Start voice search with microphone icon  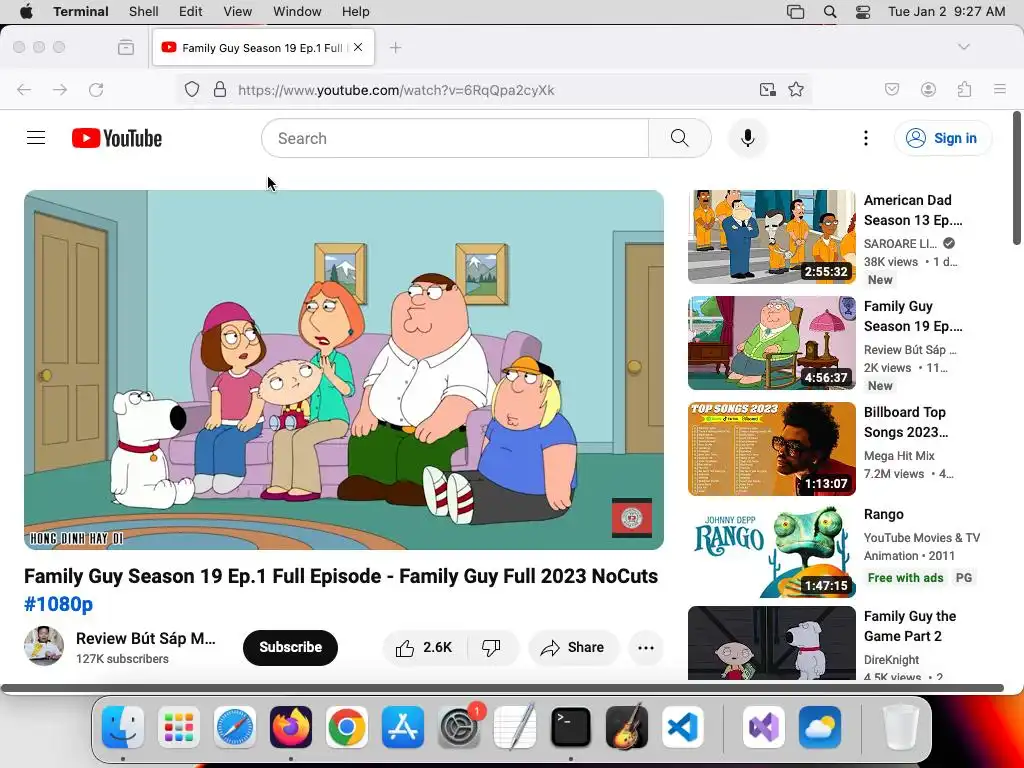[748, 138]
